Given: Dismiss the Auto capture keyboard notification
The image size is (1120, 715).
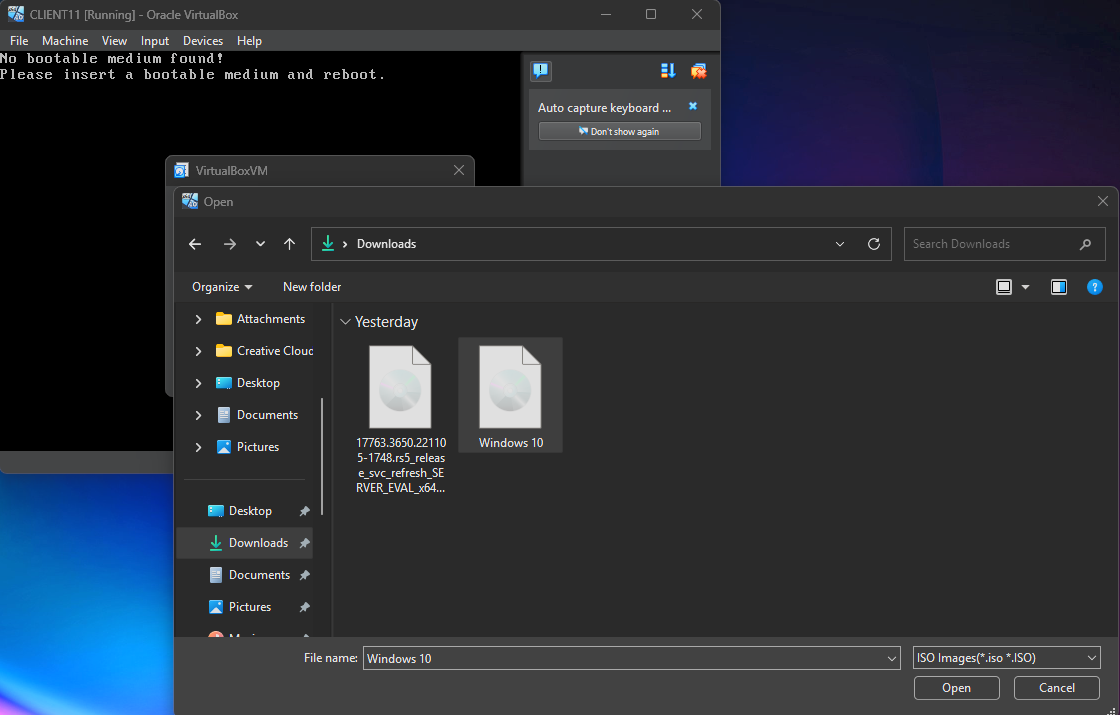Looking at the screenshot, I should pos(692,106).
